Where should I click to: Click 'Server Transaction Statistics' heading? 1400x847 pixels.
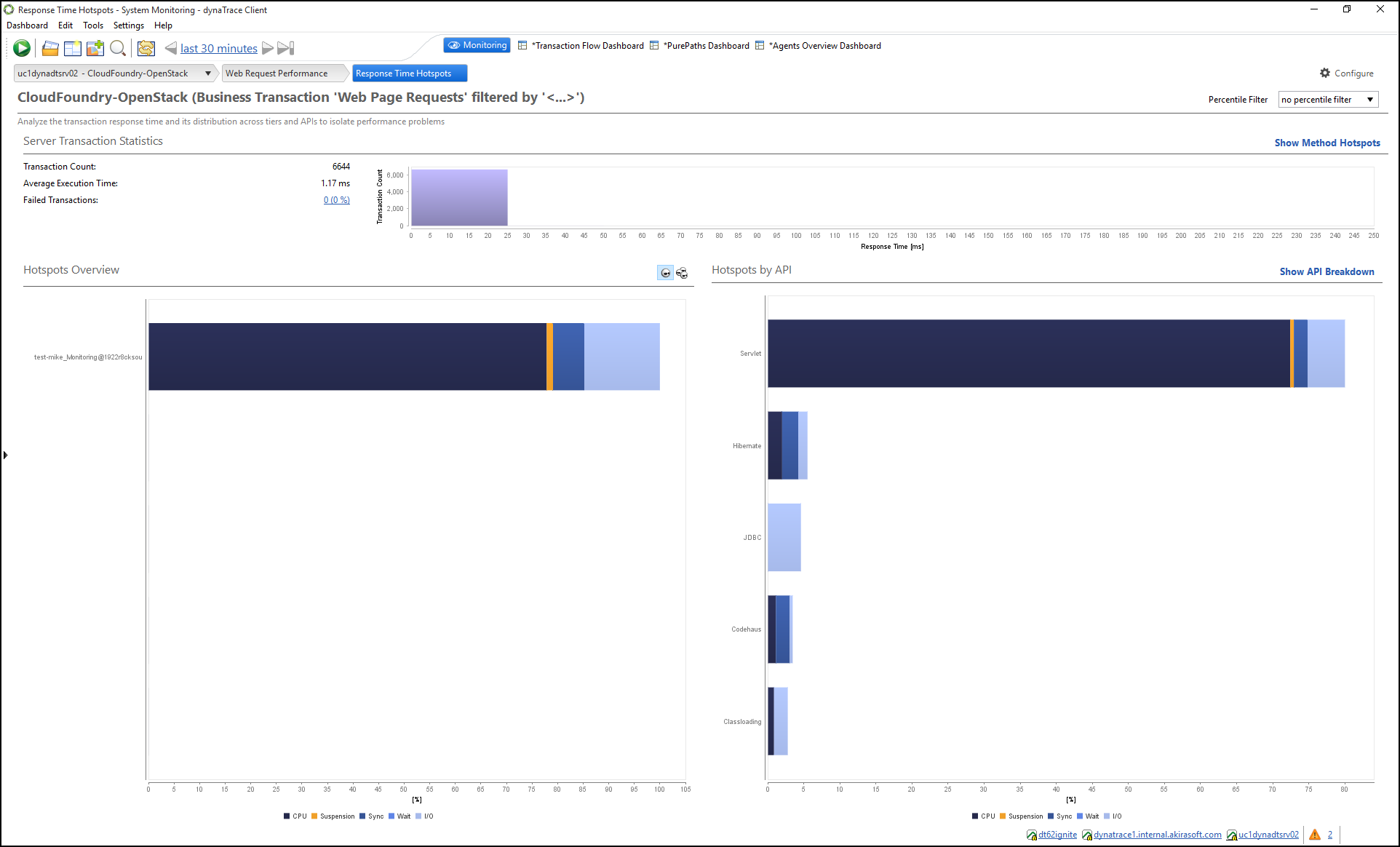93,141
